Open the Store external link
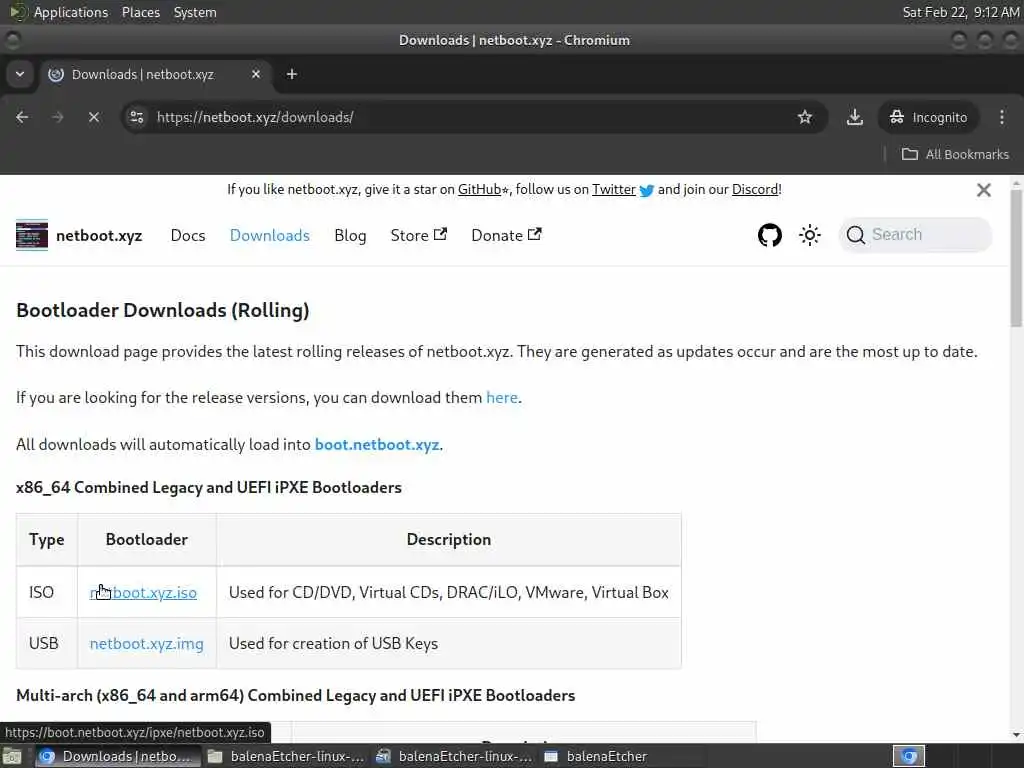 coord(419,236)
